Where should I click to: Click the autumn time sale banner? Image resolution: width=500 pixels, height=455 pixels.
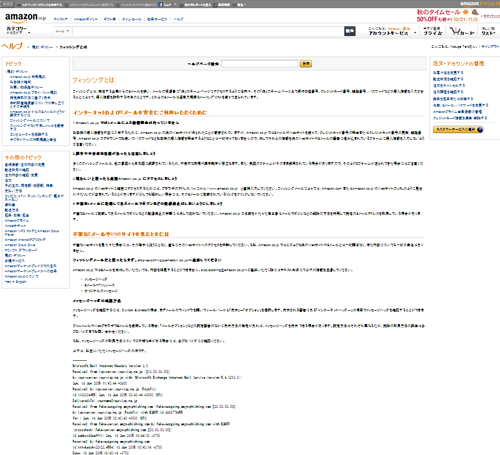click(447, 15)
